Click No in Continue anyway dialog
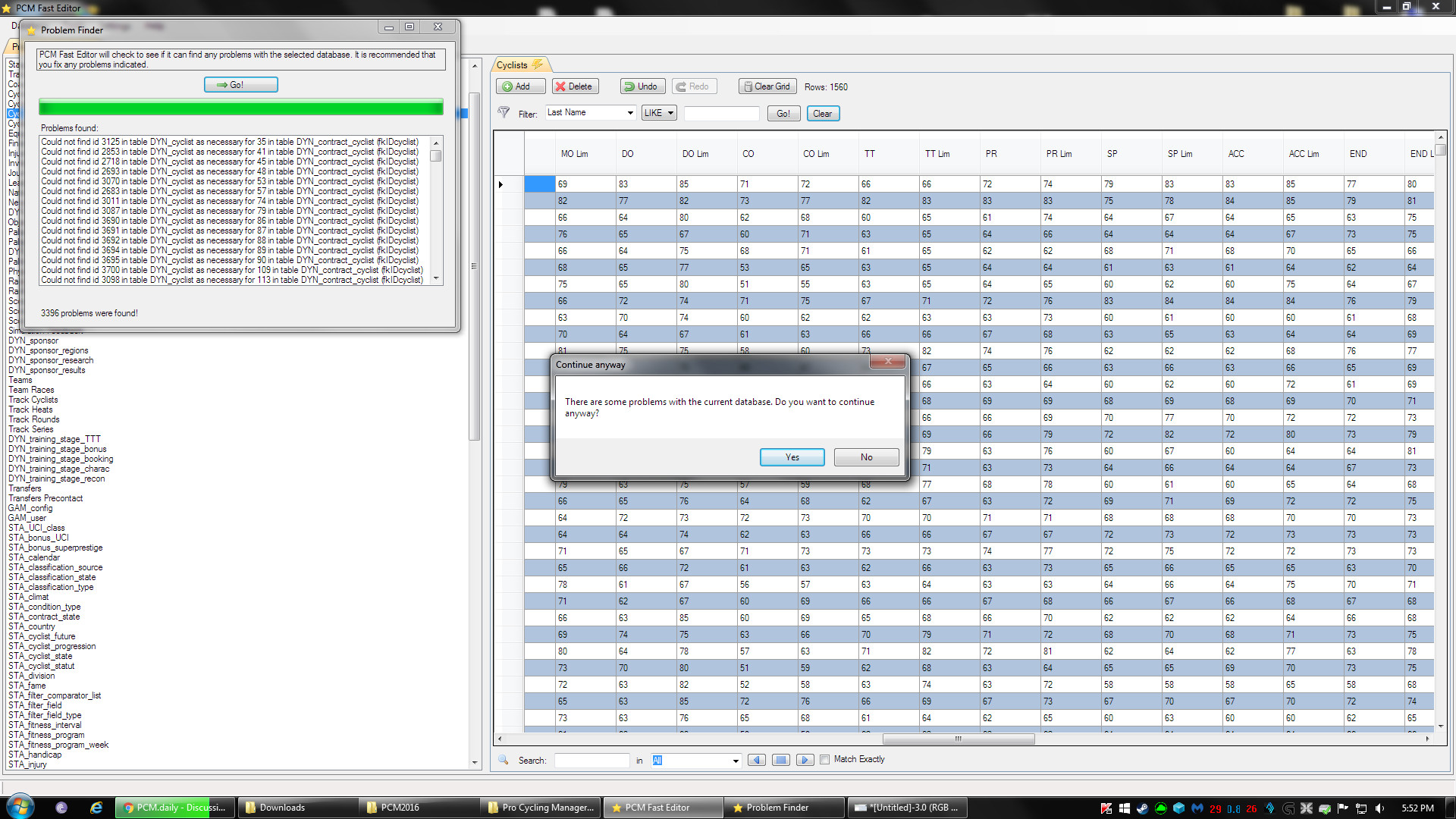The width and height of the screenshot is (1456, 819). pos(866,457)
